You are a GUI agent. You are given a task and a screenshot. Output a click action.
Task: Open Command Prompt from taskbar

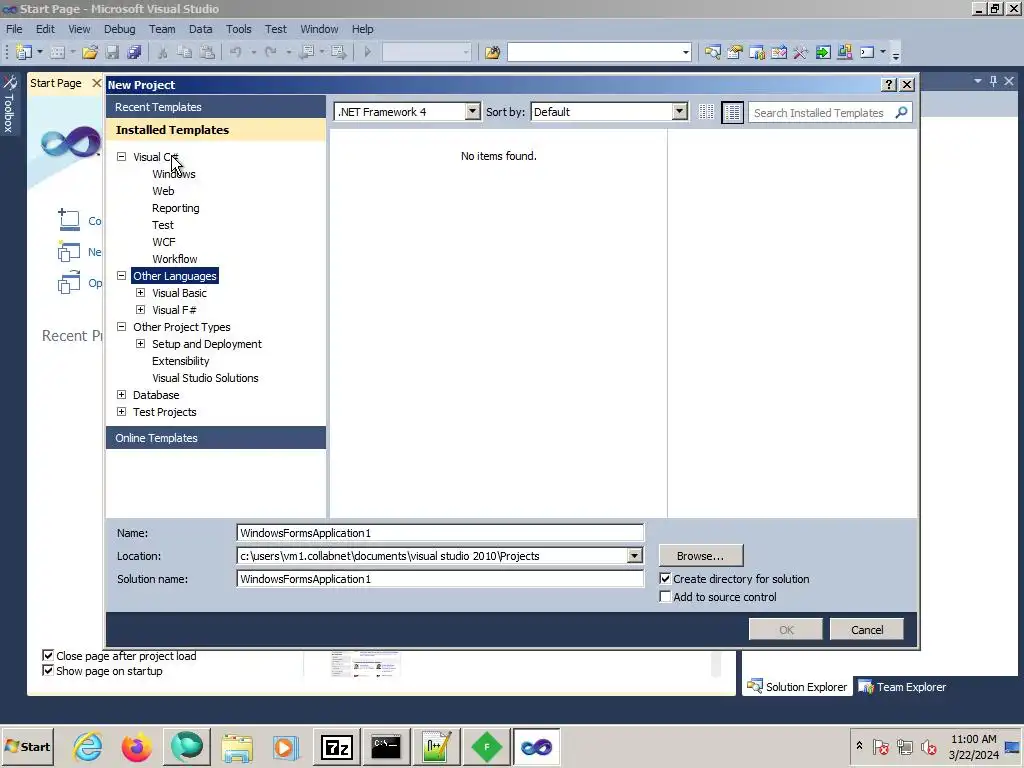(x=386, y=746)
